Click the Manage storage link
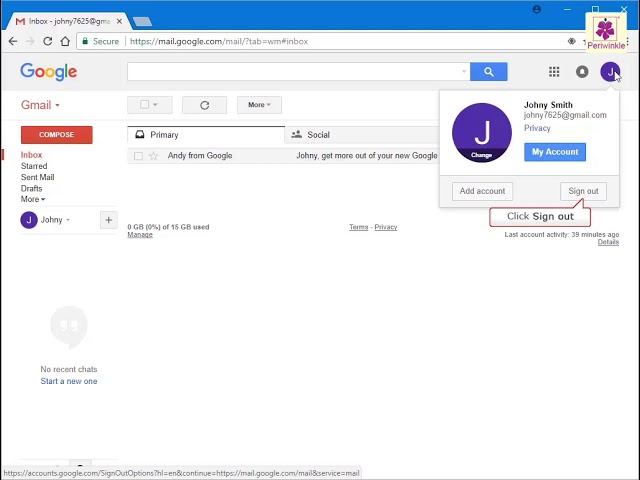 tap(140, 235)
